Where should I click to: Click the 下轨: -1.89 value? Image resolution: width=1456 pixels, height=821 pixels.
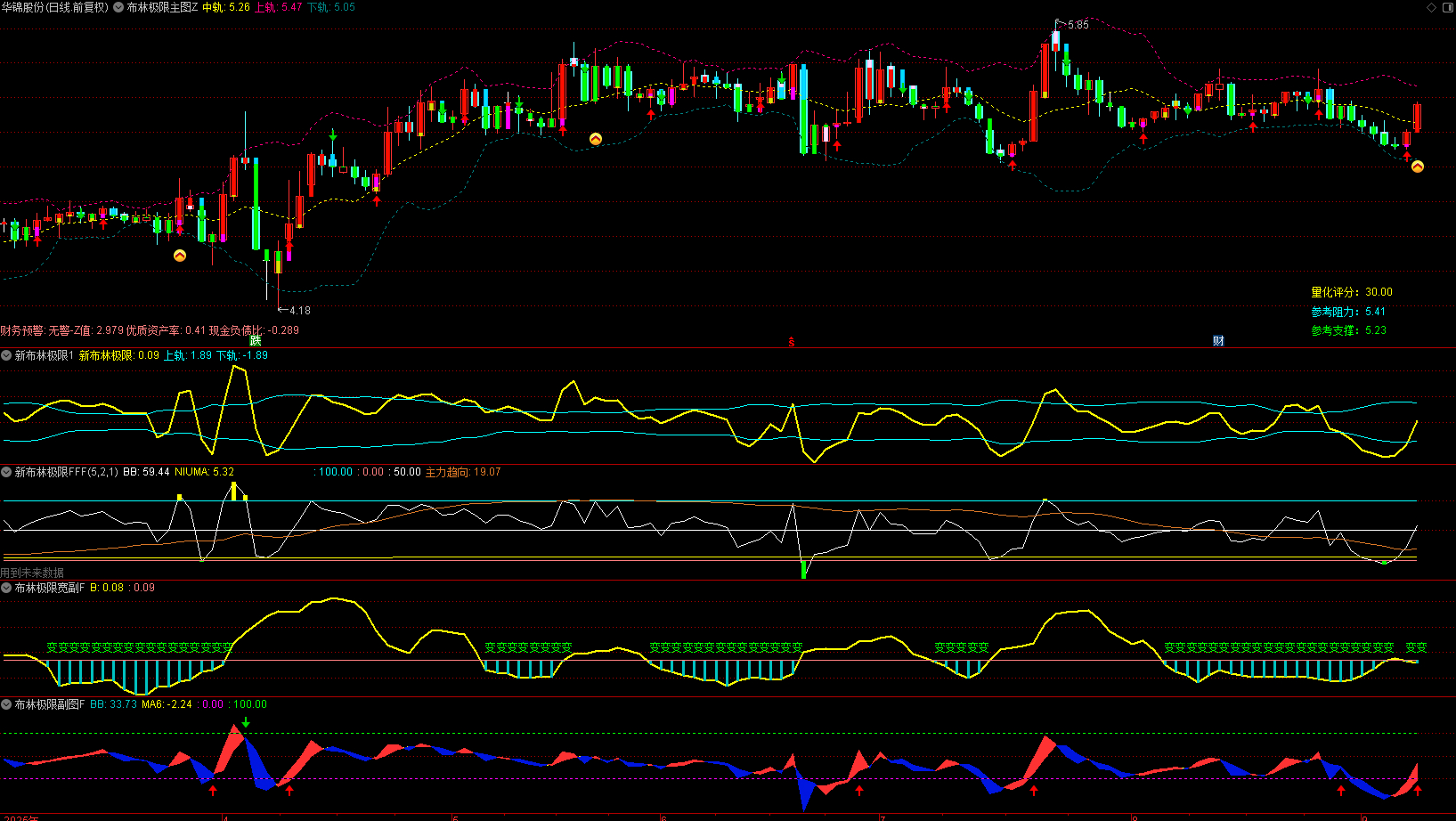242,355
